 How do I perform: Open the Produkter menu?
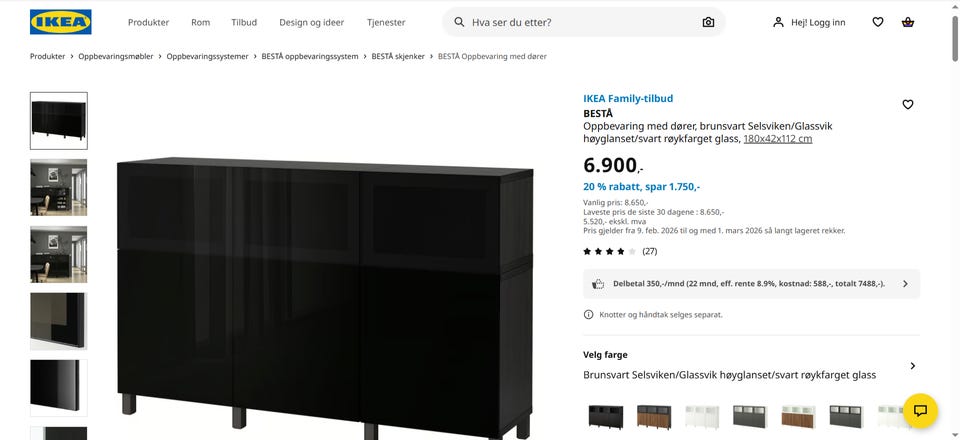tap(148, 22)
